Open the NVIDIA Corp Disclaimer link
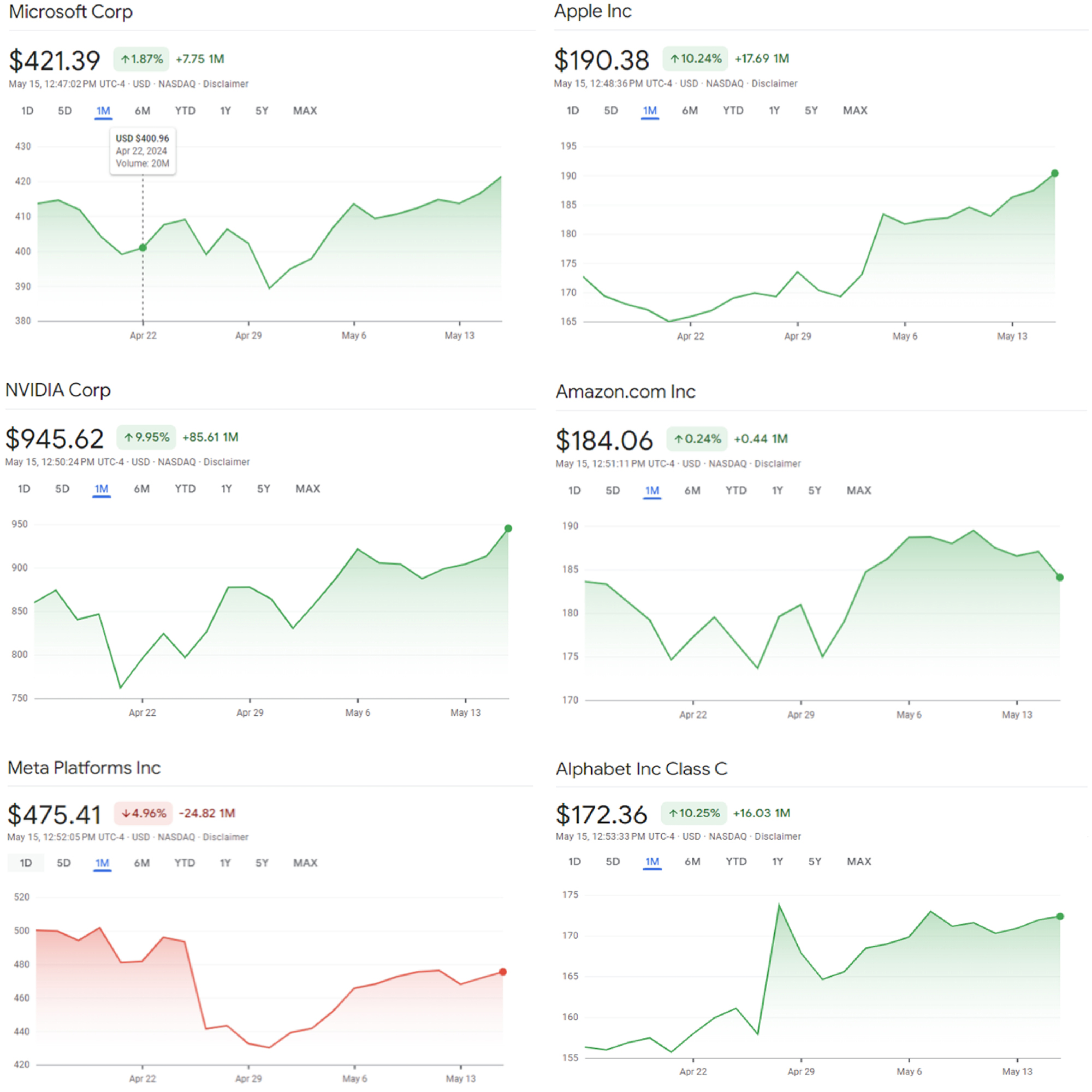Image resolution: width=1092 pixels, height=1092 pixels. [x=227, y=462]
